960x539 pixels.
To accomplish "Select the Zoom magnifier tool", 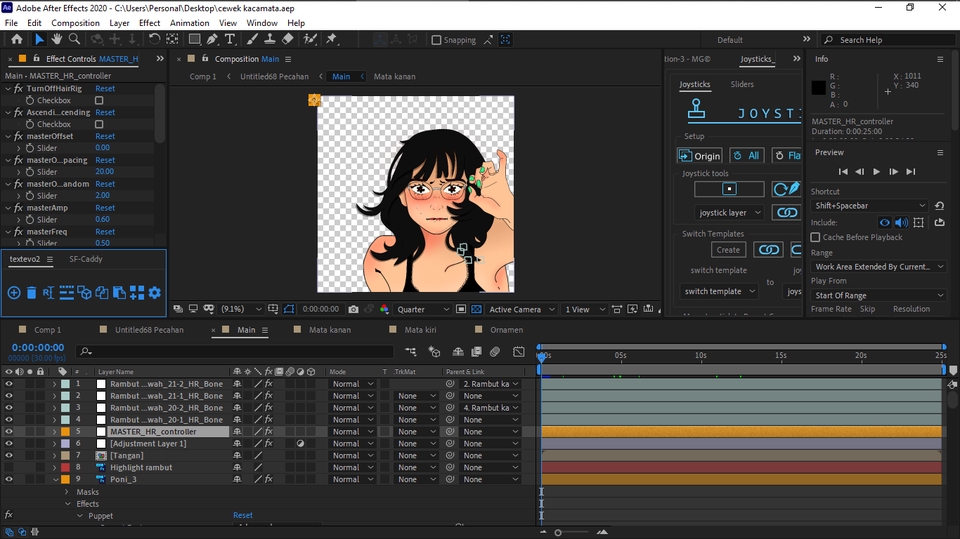I will tap(74, 39).
